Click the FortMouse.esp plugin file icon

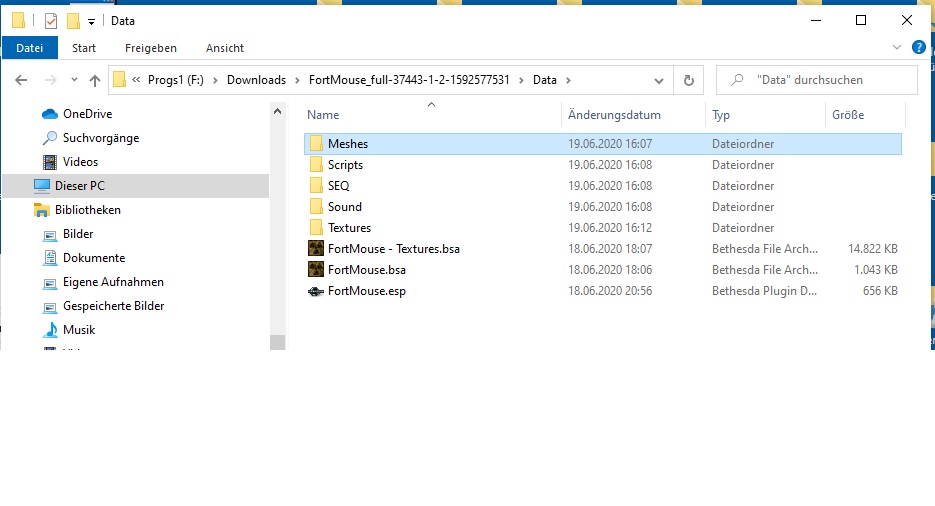(x=316, y=291)
